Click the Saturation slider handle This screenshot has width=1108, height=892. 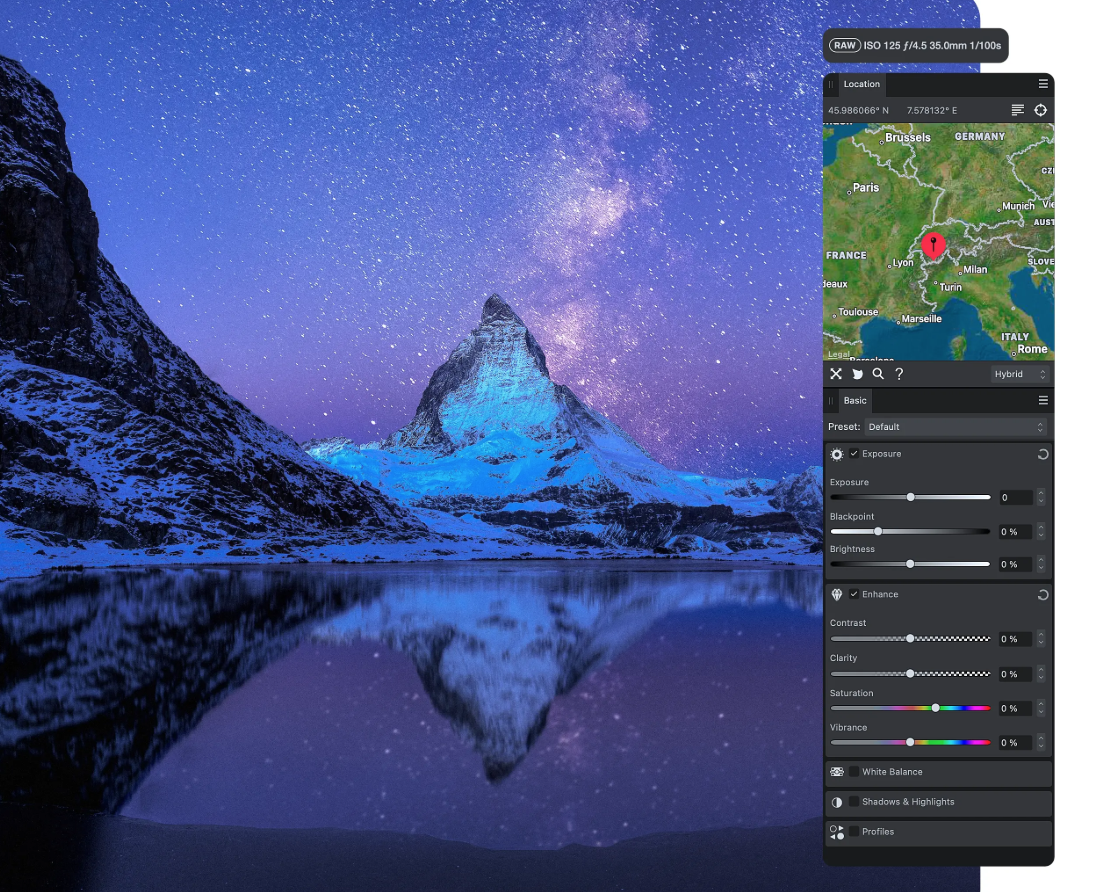click(x=935, y=708)
